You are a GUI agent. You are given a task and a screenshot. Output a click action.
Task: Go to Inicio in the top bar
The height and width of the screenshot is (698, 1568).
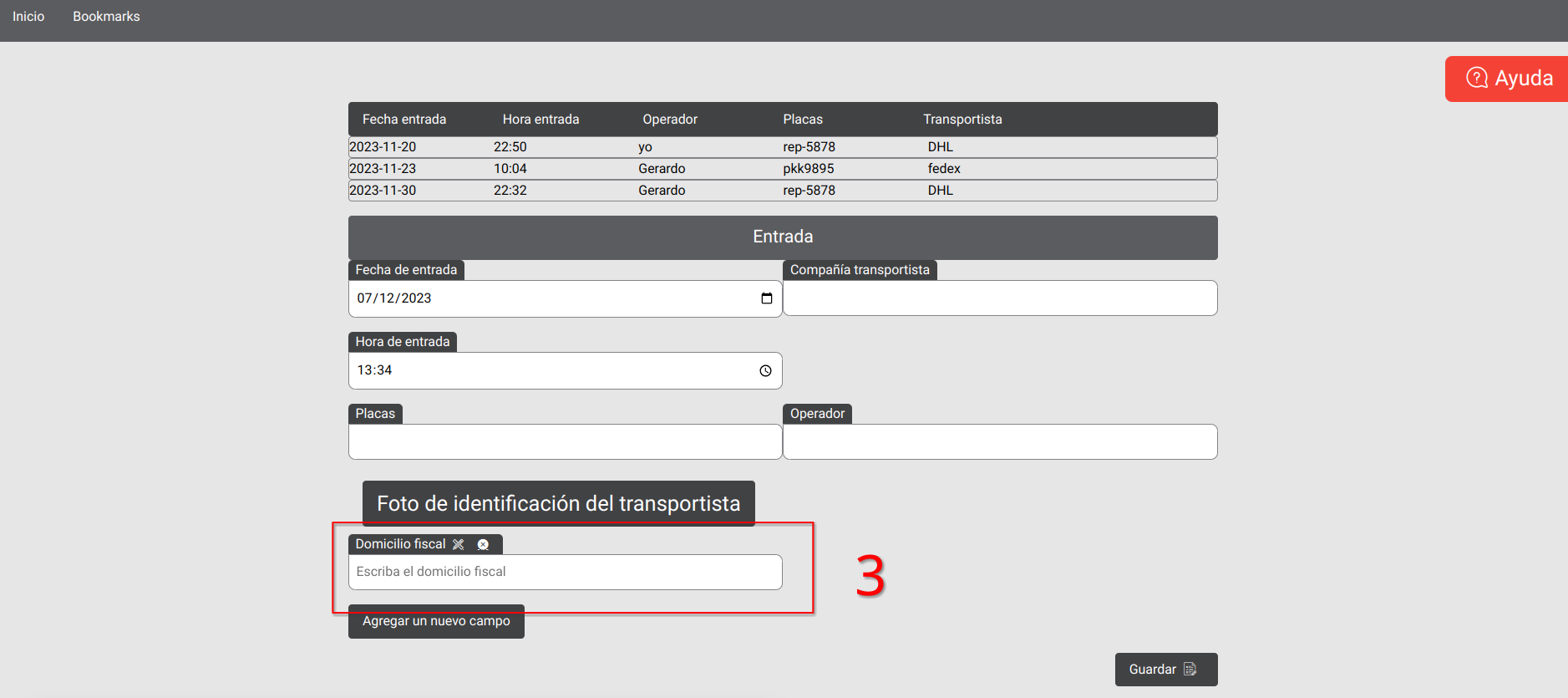(28, 17)
